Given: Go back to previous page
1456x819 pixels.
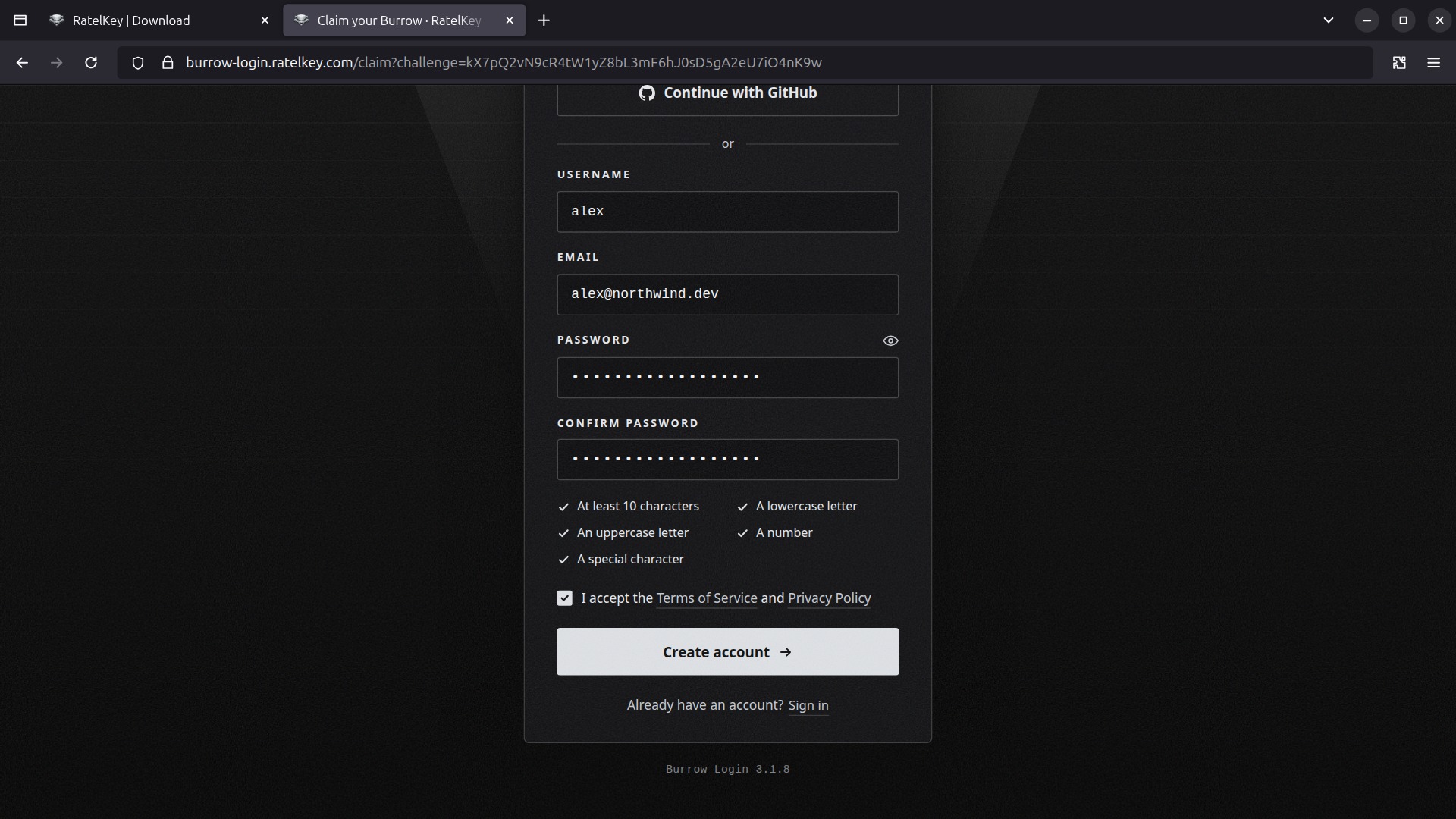Looking at the screenshot, I should [x=22, y=63].
